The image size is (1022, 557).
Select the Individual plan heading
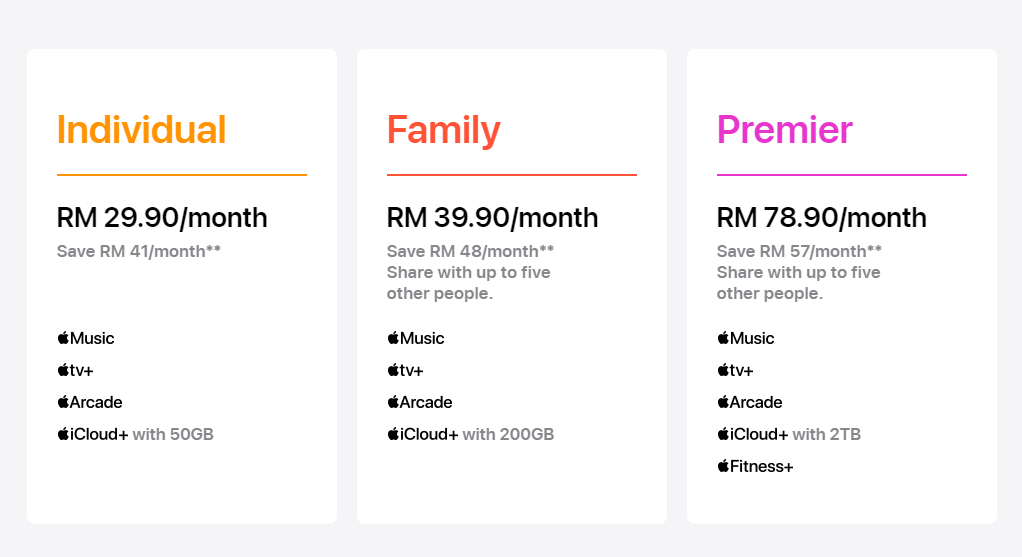tap(141, 129)
